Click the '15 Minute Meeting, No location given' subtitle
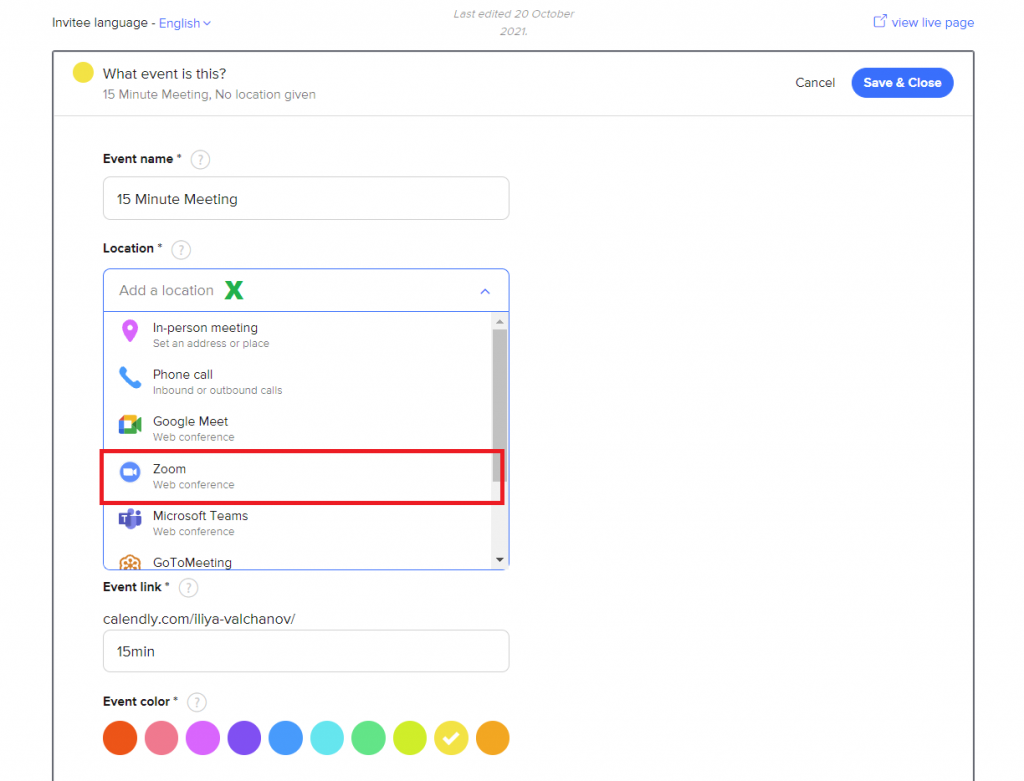Image resolution: width=1024 pixels, height=781 pixels. [209, 95]
